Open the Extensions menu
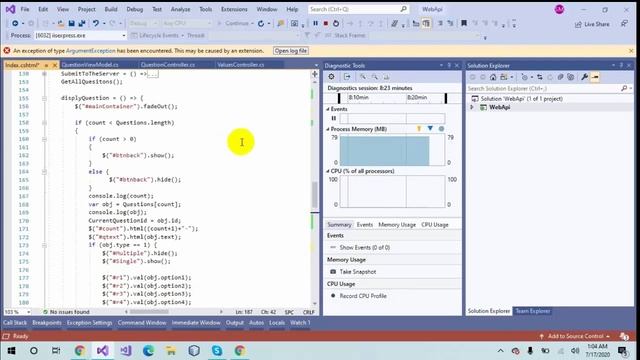Image resolution: width=640 pixels, height=360 pixels. 234,9
